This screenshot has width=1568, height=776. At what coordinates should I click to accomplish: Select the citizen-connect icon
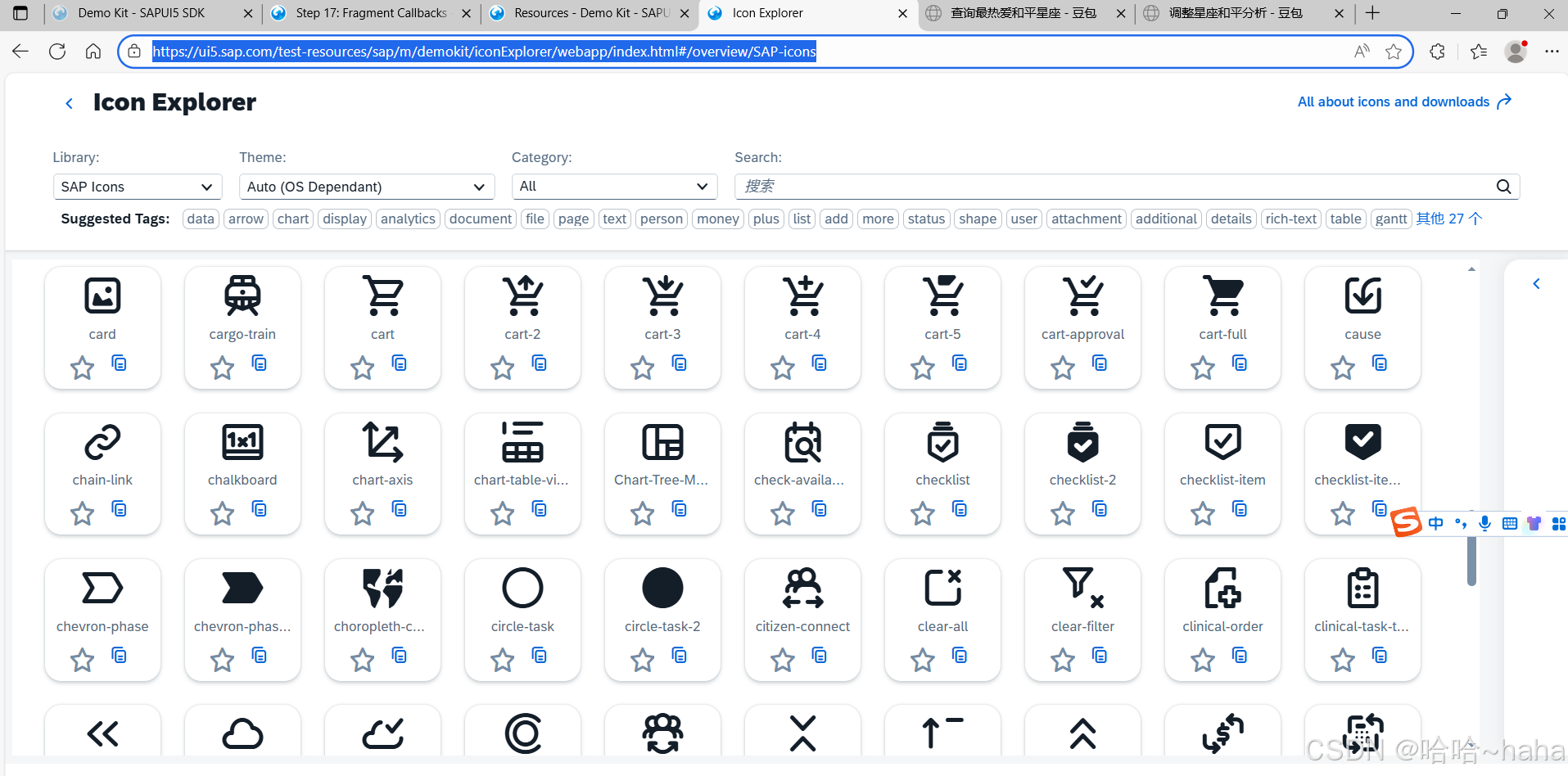coord(802,588)
